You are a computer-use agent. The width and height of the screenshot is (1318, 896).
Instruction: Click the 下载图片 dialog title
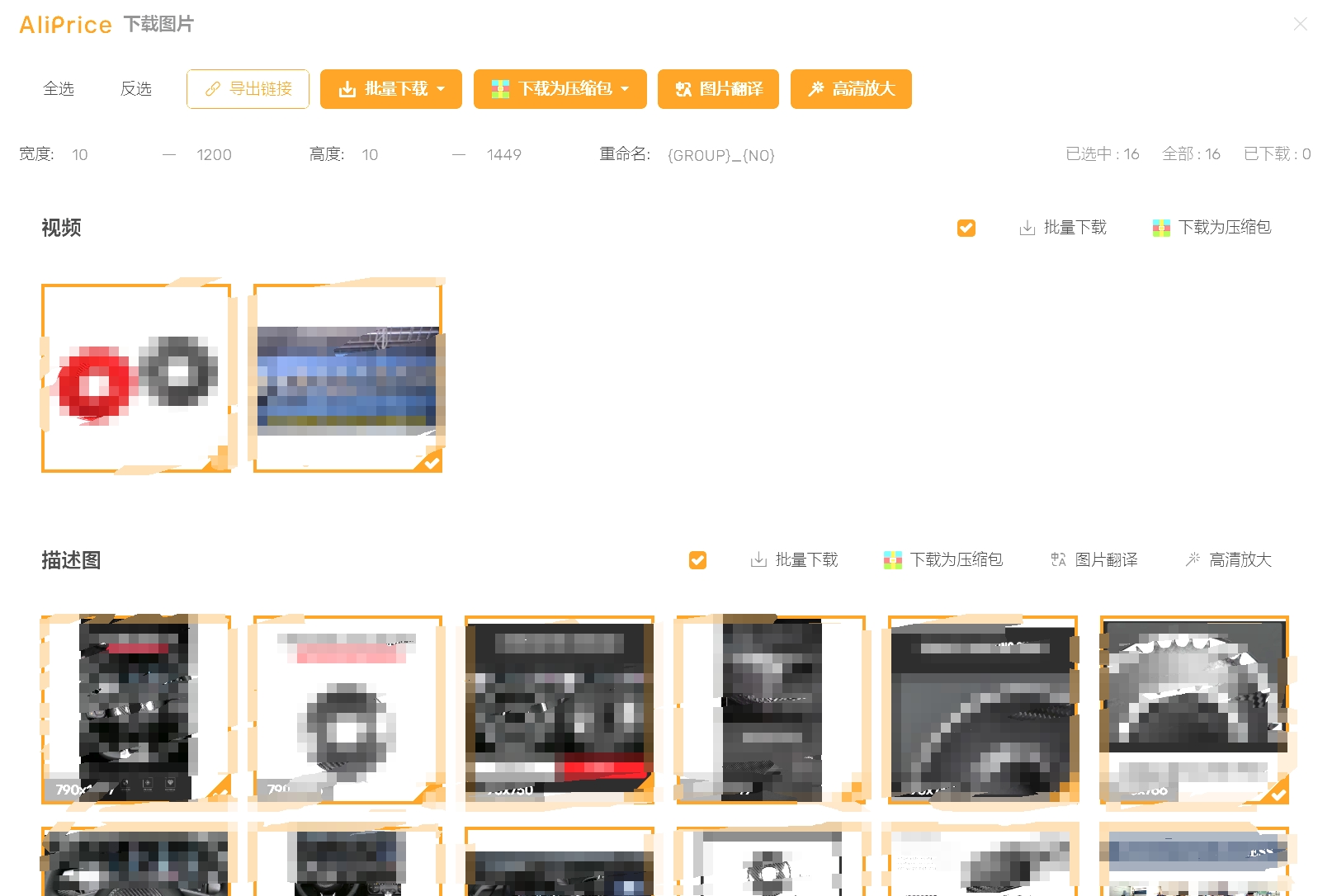158,25
